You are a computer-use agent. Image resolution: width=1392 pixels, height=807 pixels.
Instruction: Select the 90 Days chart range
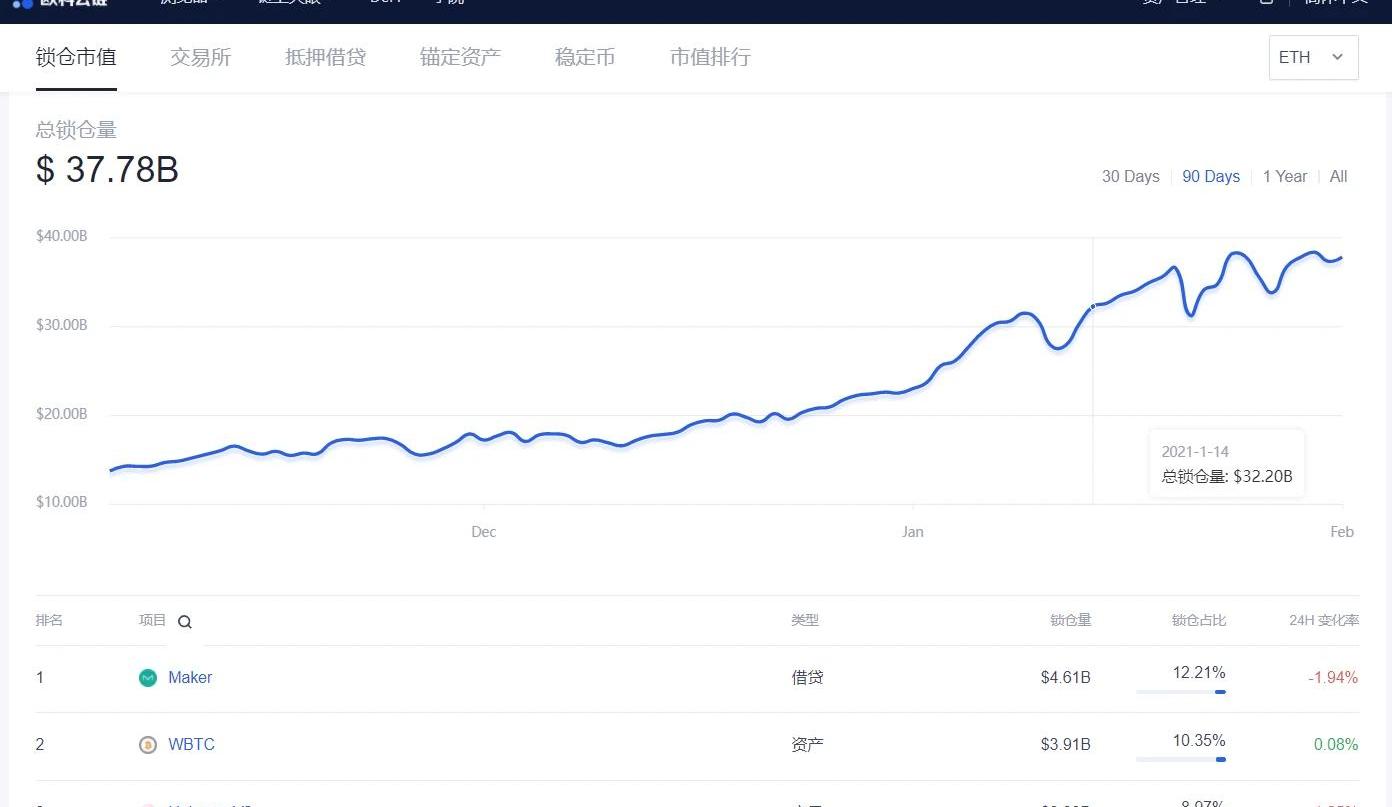[1211, 177]
